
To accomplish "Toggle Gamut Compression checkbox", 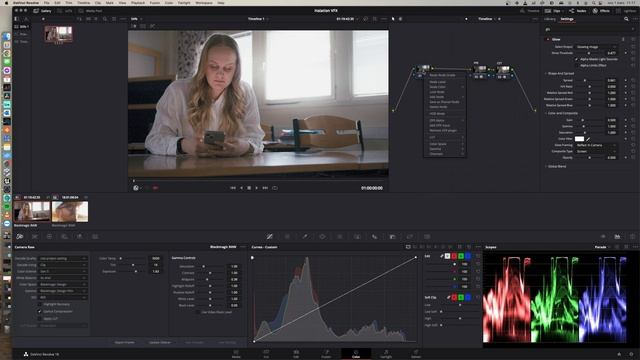I will 40,311.
